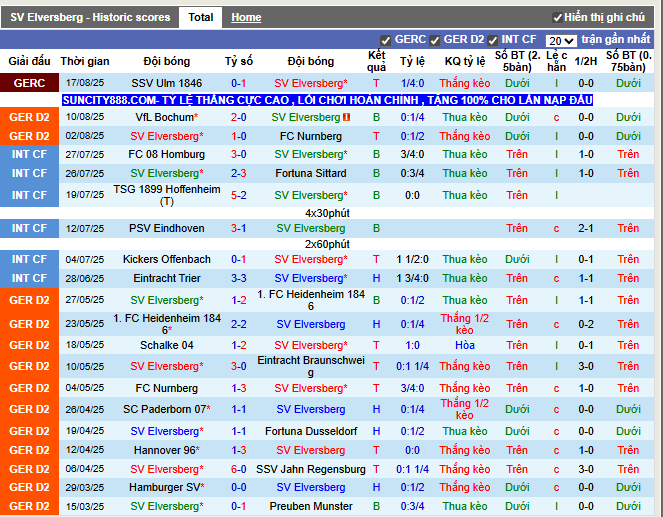
Task: Click the INT CF label for 27/07/25
Action: click(29, 154)
